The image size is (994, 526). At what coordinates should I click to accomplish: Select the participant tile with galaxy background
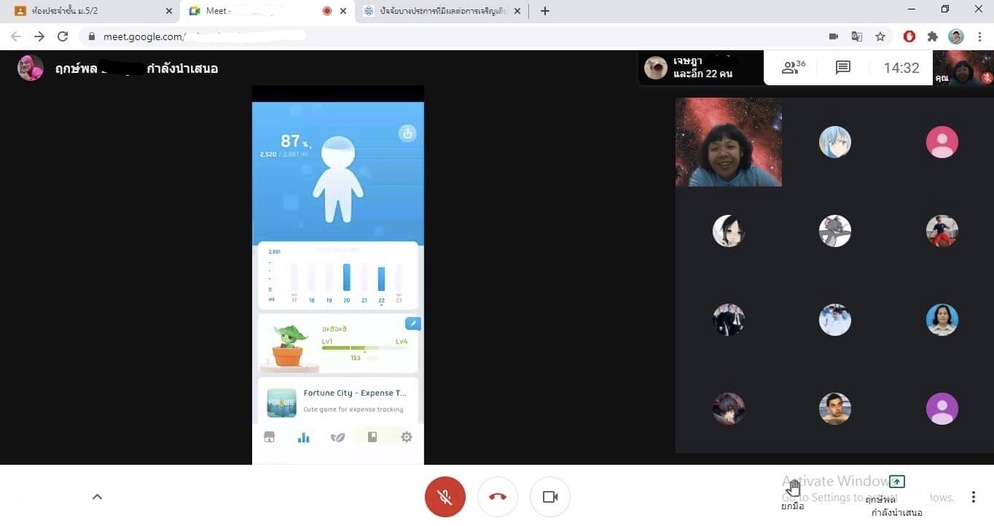point(728,142)
